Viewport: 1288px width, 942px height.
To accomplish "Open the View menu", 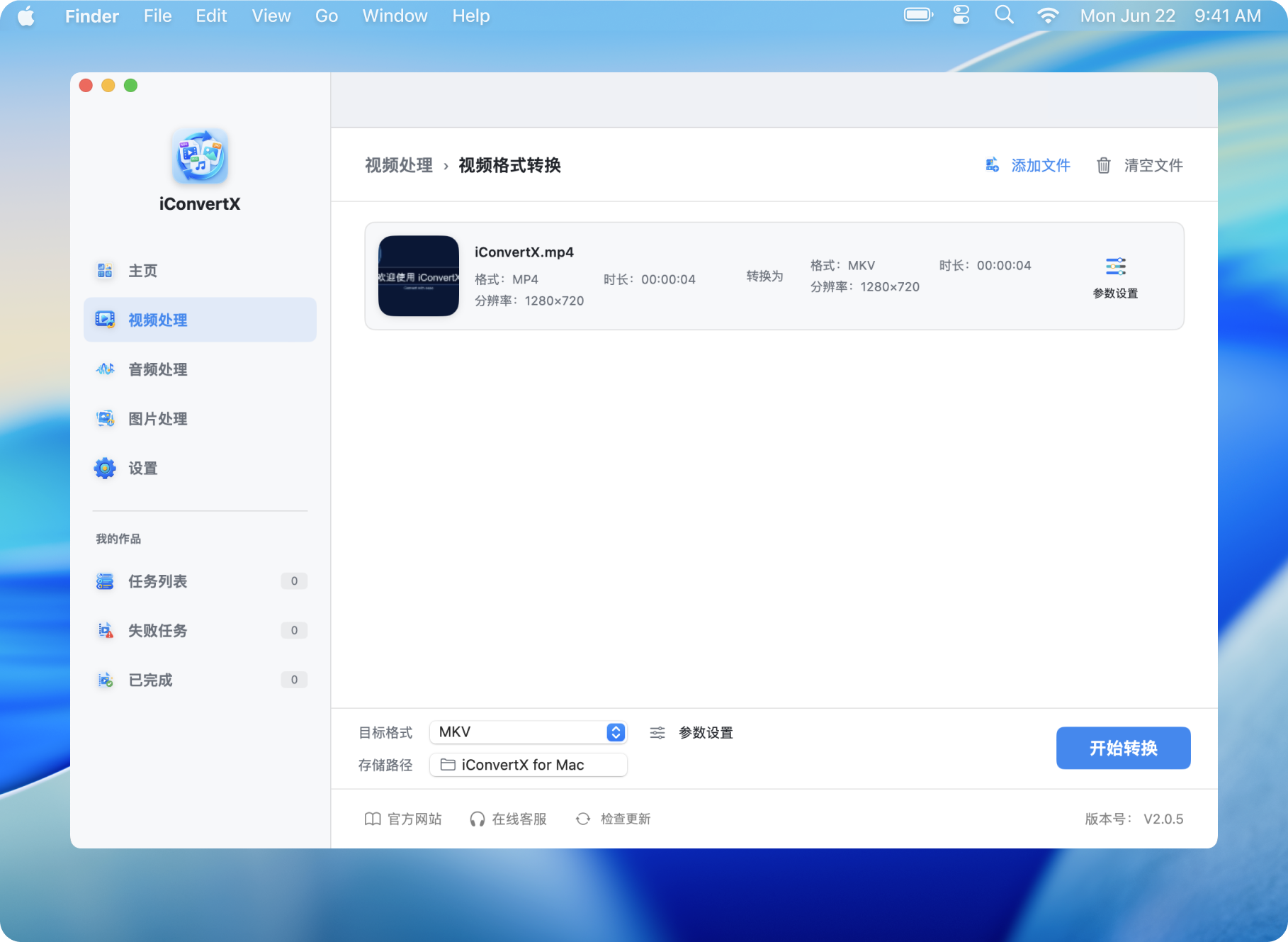I will (271, 16).
